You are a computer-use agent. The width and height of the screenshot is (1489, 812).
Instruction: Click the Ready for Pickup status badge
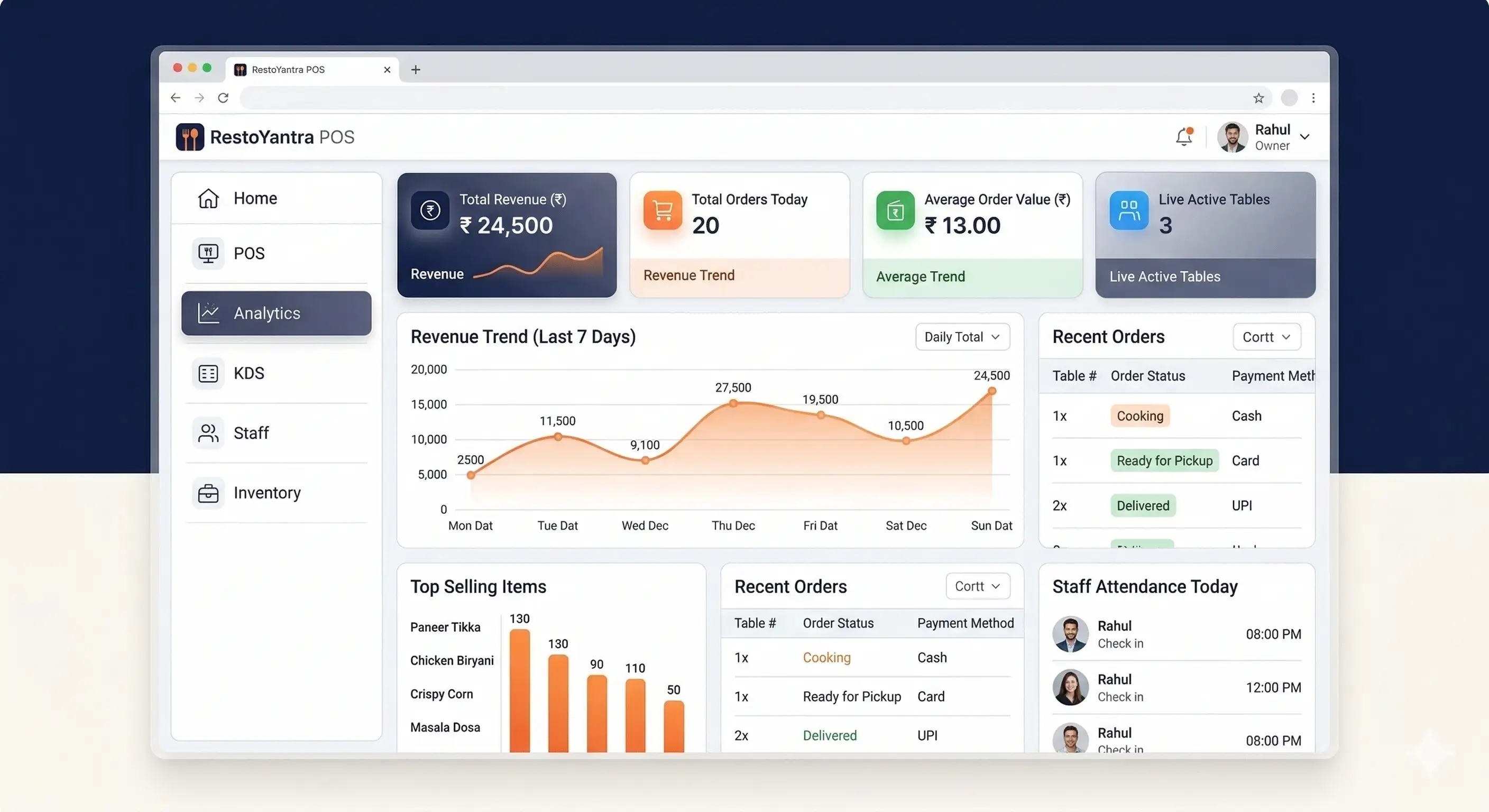pos(1164,460)
